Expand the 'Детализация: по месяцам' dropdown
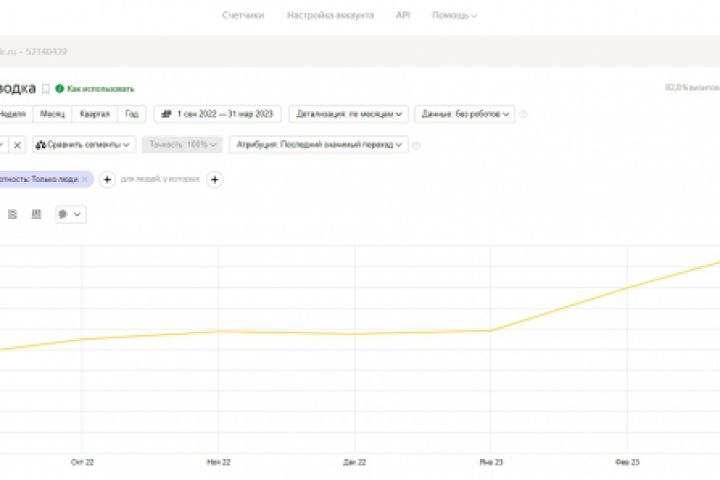Screen dimensions: 720x480 coord(347,114)
